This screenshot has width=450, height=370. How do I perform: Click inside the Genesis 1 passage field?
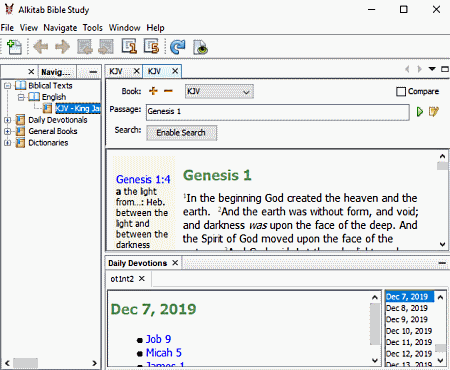[x=277, y=112]
